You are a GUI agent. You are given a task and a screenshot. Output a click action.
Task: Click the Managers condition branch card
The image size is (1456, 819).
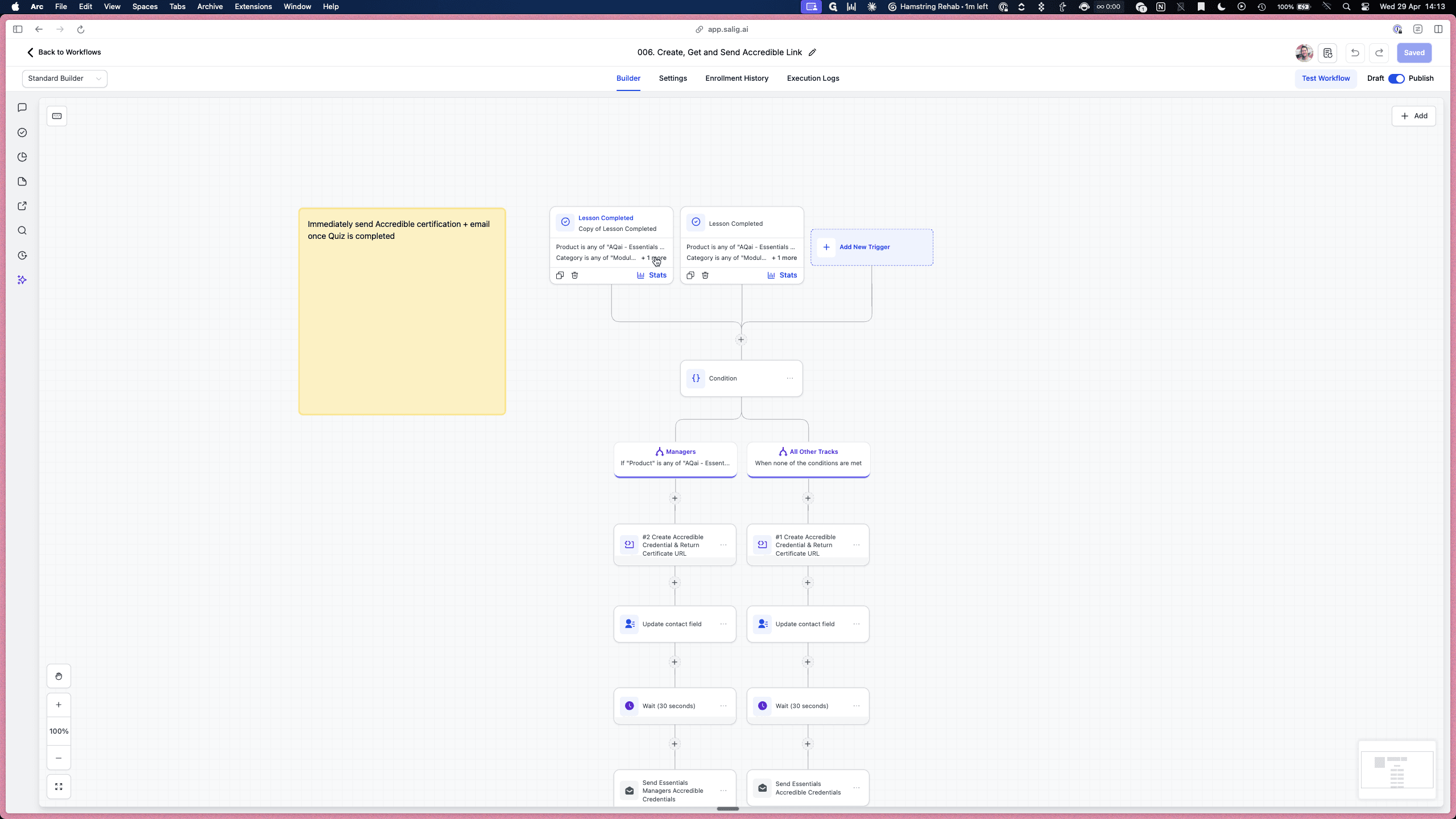tap(676, 460)
